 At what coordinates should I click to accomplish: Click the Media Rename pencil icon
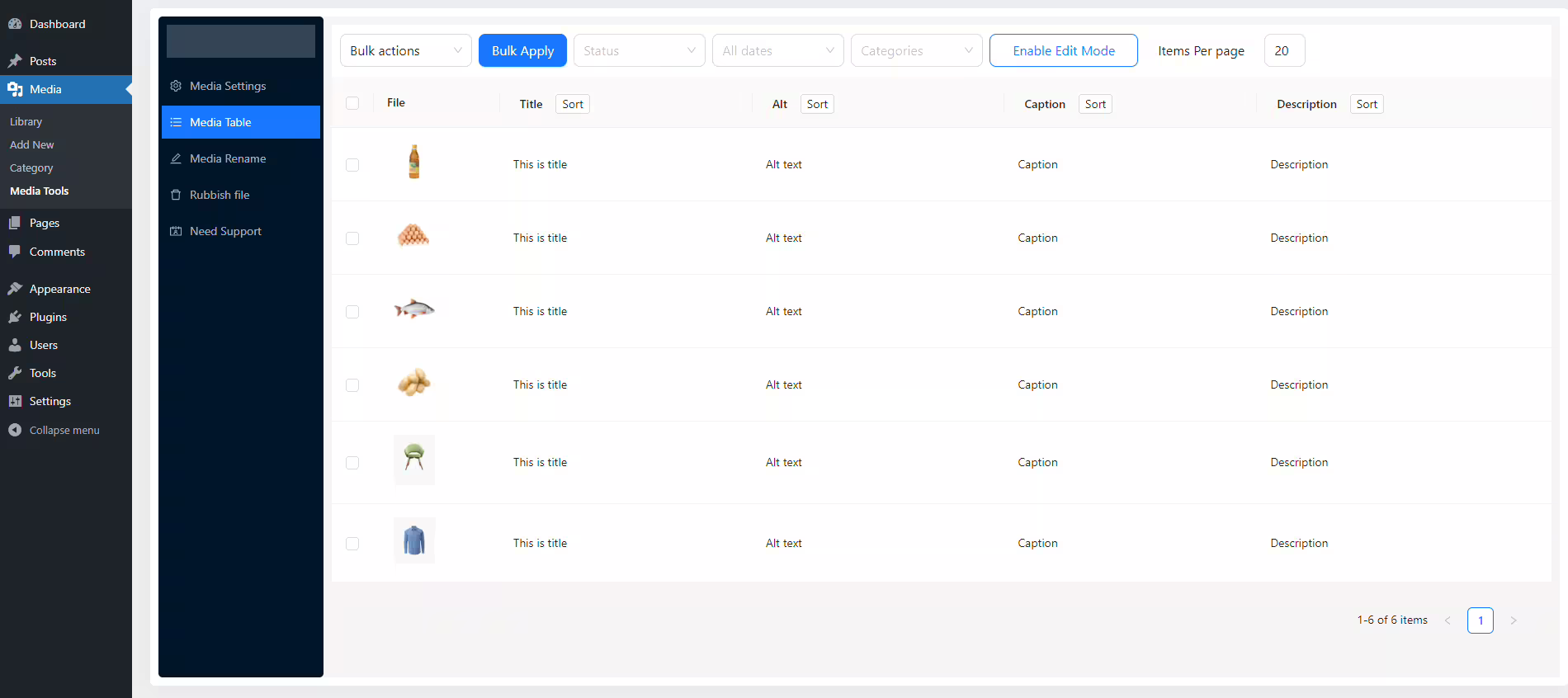[x=176, y=158]
